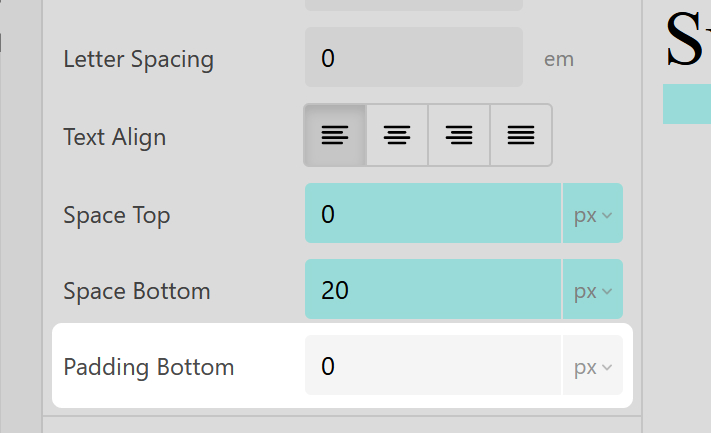Focus the Space Bottom field showing 20
711x433 pixels.
pos(432,291)
